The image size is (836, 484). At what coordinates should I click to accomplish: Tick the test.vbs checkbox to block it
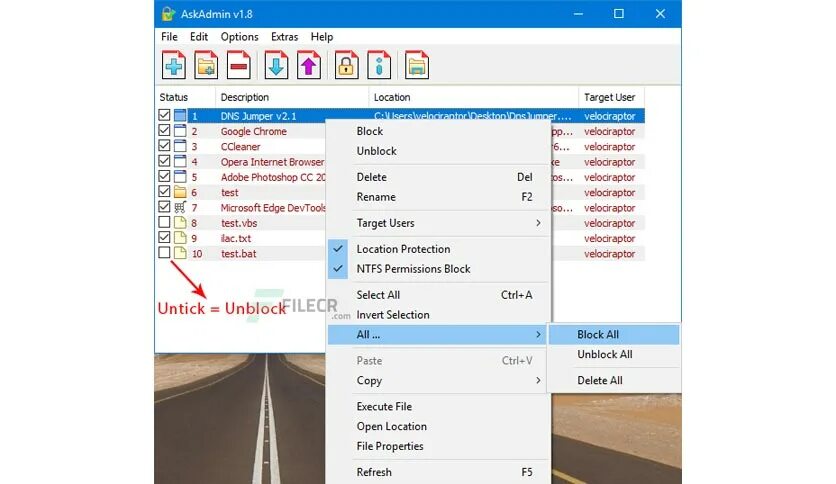pos(164,222)
